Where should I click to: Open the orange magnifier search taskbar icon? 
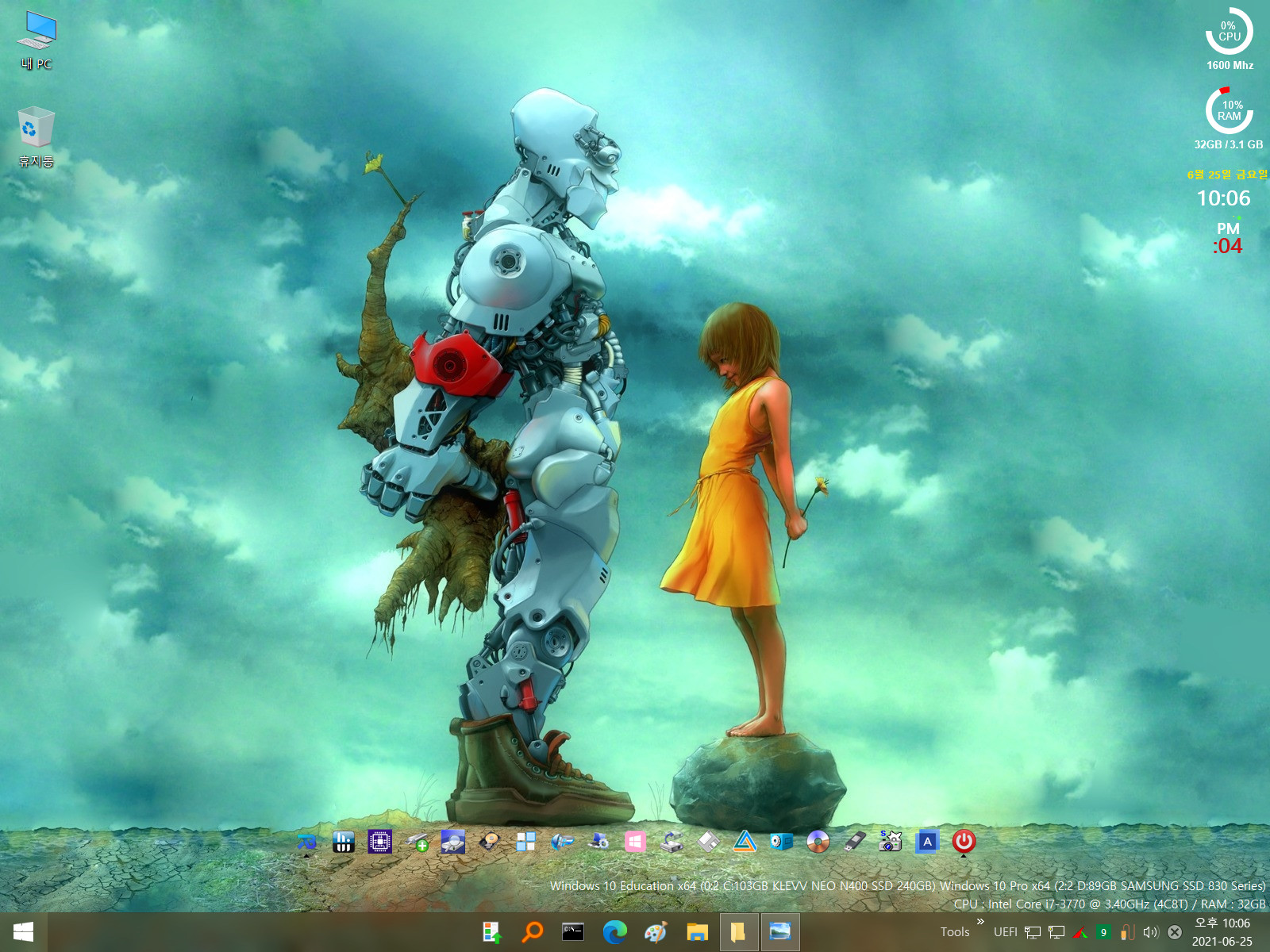pos(532,932)
